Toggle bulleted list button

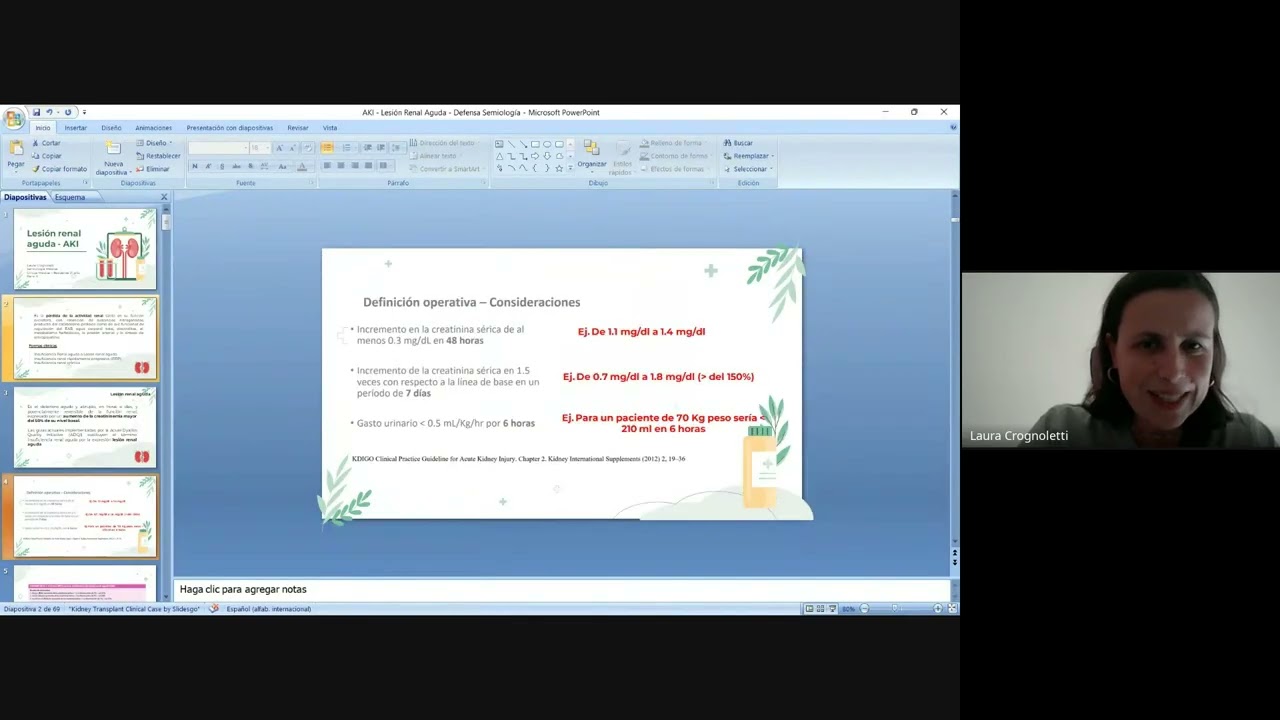click(326, 148)
